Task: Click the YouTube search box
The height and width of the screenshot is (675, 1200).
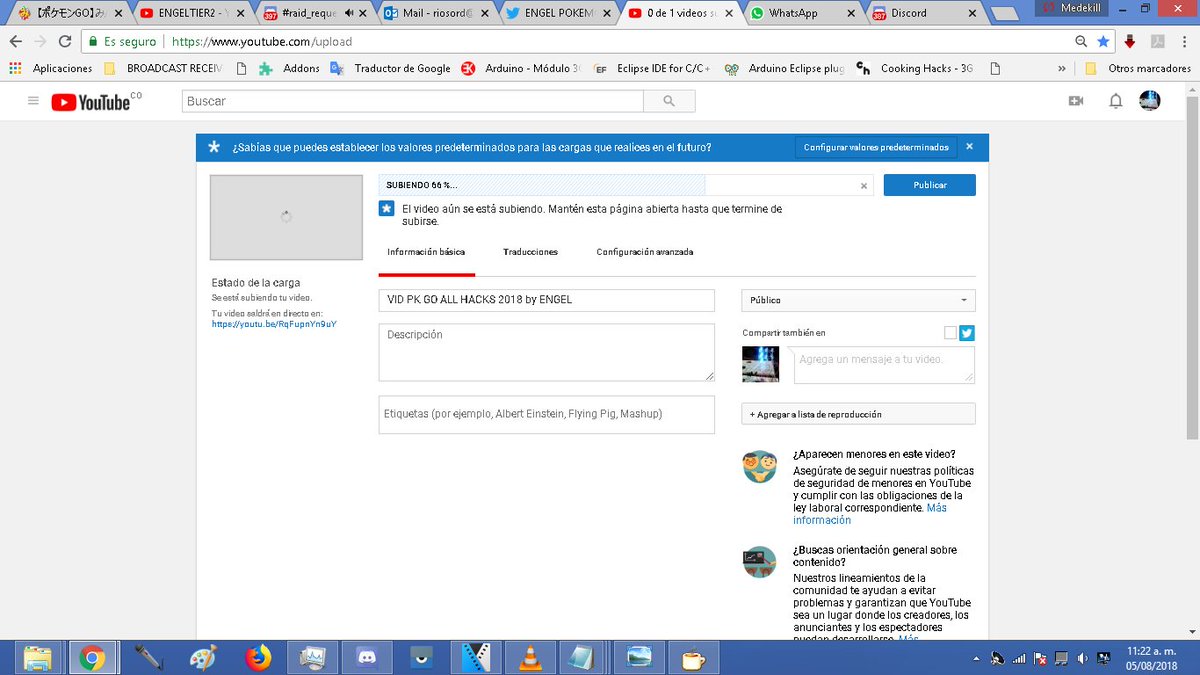Action: coord(412,101)
